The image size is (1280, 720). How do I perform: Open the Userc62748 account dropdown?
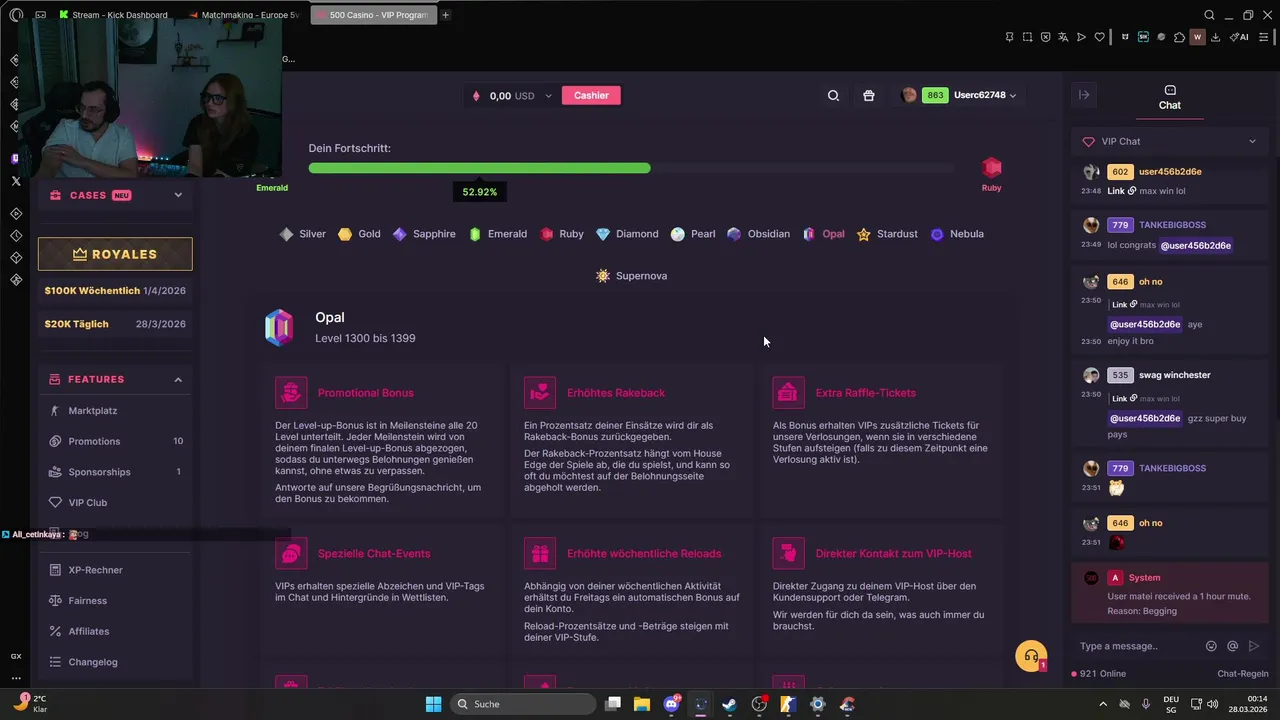coord(960,96)
